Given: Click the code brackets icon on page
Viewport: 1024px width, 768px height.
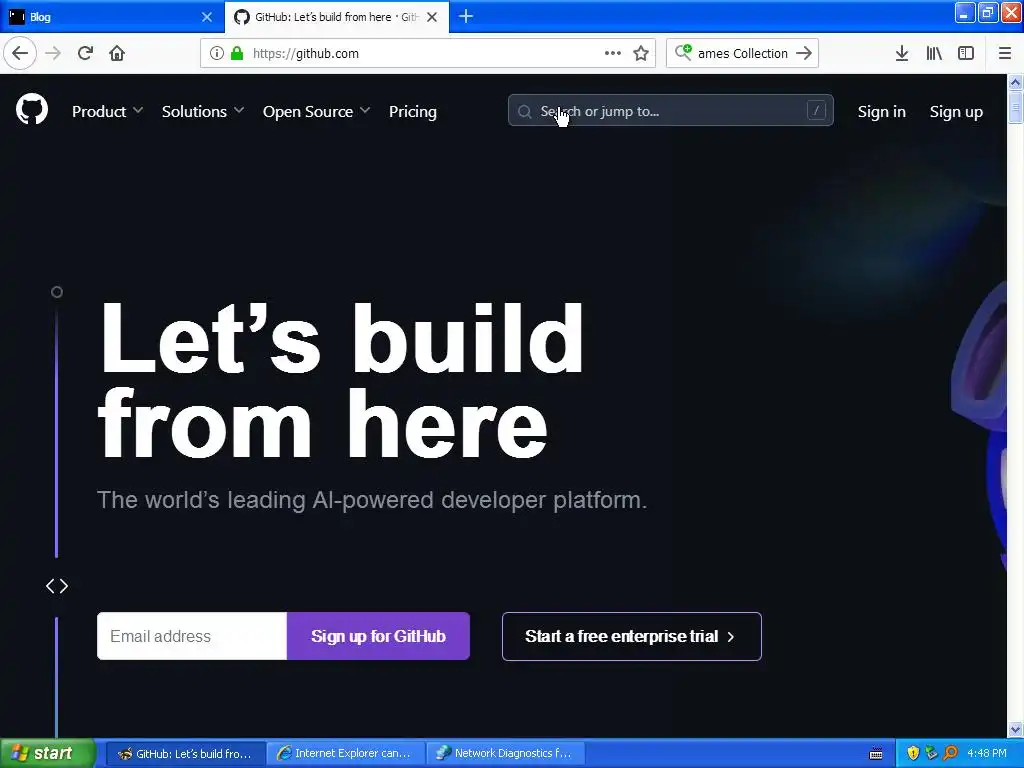Looking at the screenshot, I should [57, 586].
